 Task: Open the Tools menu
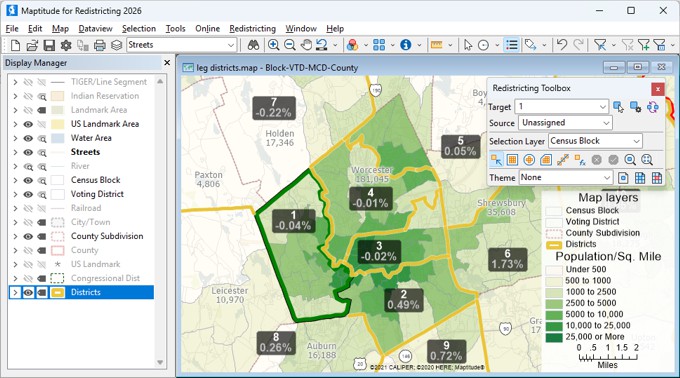pyautogui.click(x=176, y=29)
